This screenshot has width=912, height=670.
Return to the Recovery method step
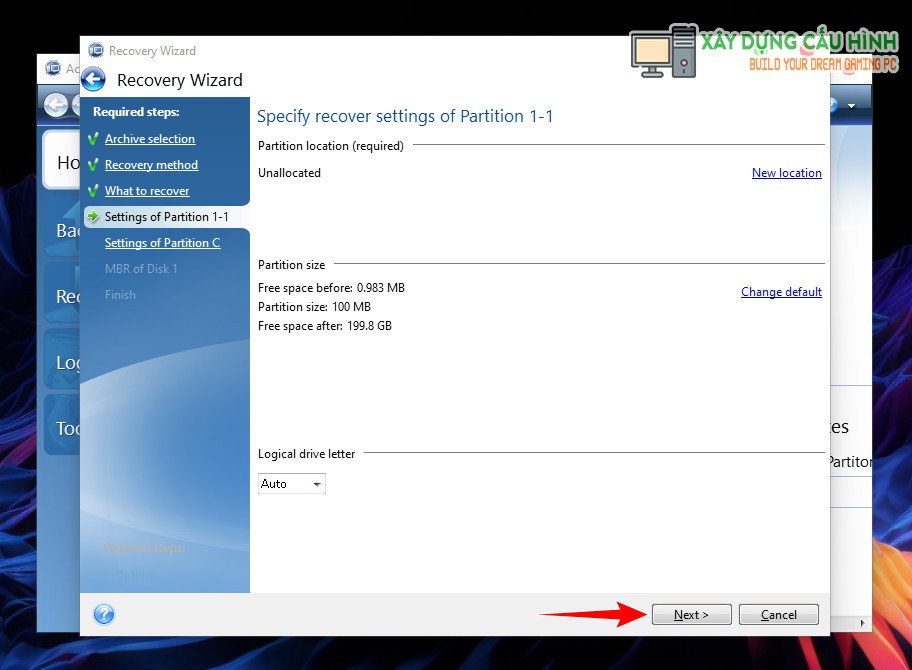(x=151, y=165)
